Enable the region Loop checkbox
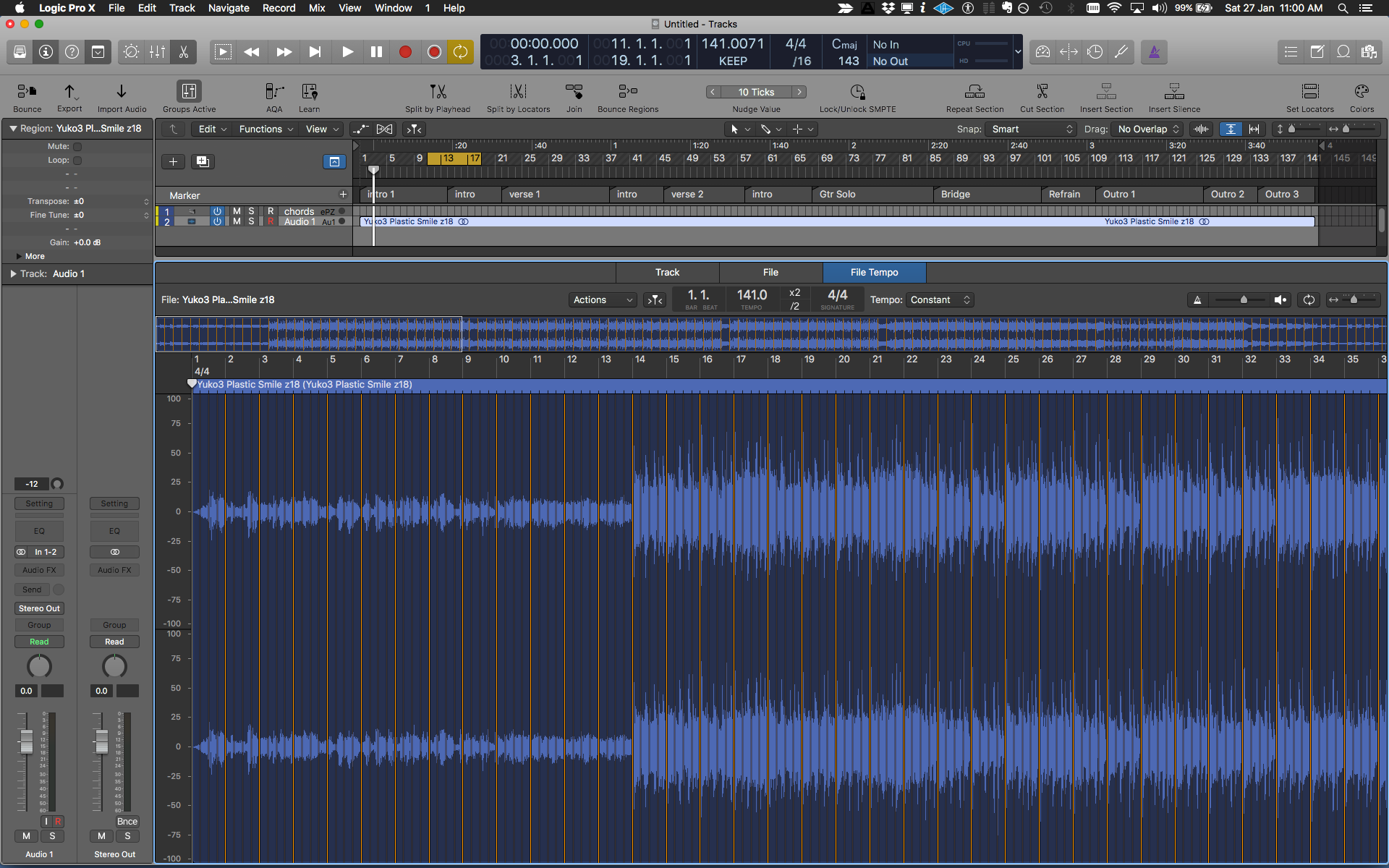This screenshot has height=868, width=1389. (x=77, y=161)
